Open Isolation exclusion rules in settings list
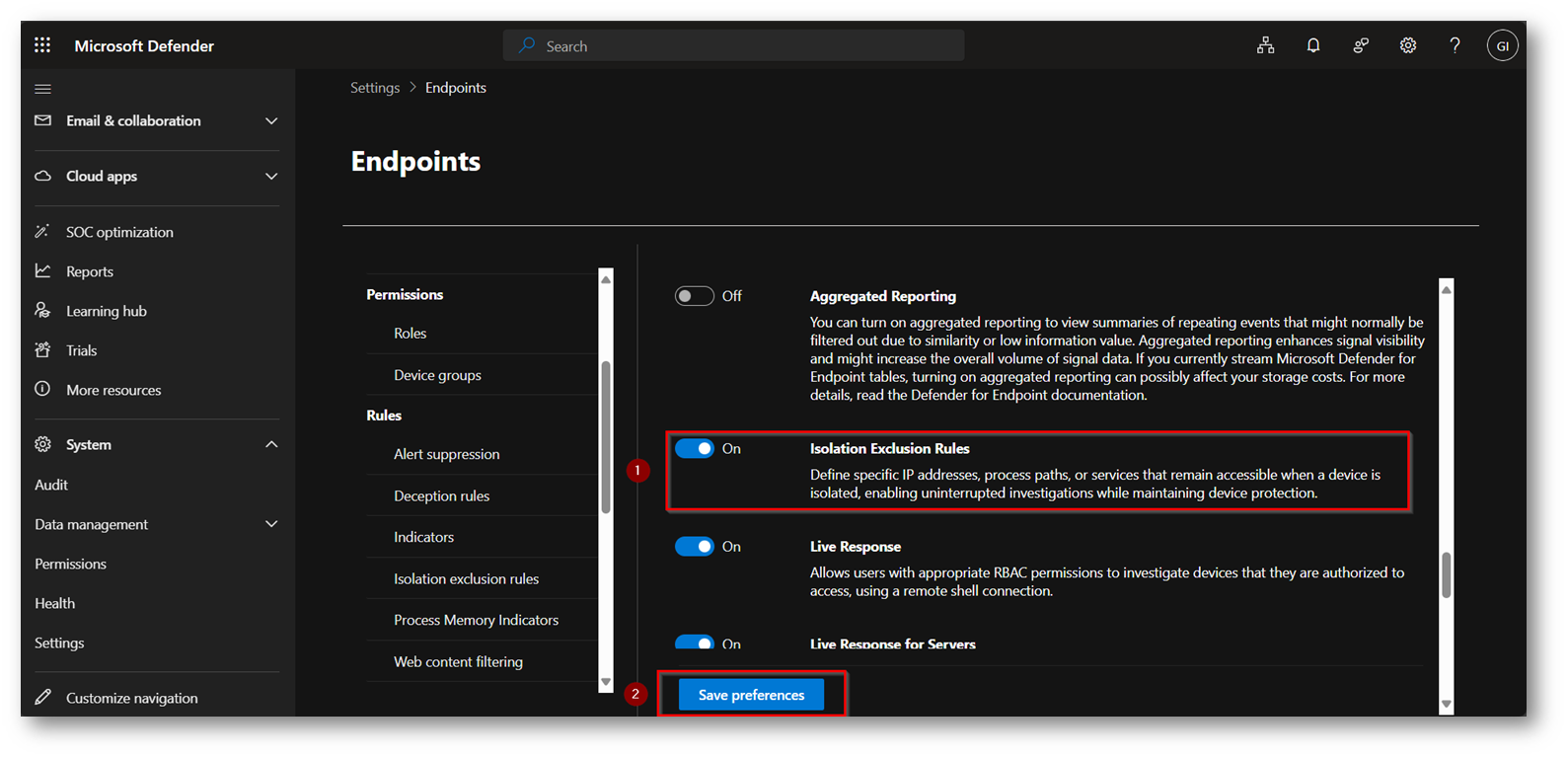1568x758 pixels. [466, 578]
